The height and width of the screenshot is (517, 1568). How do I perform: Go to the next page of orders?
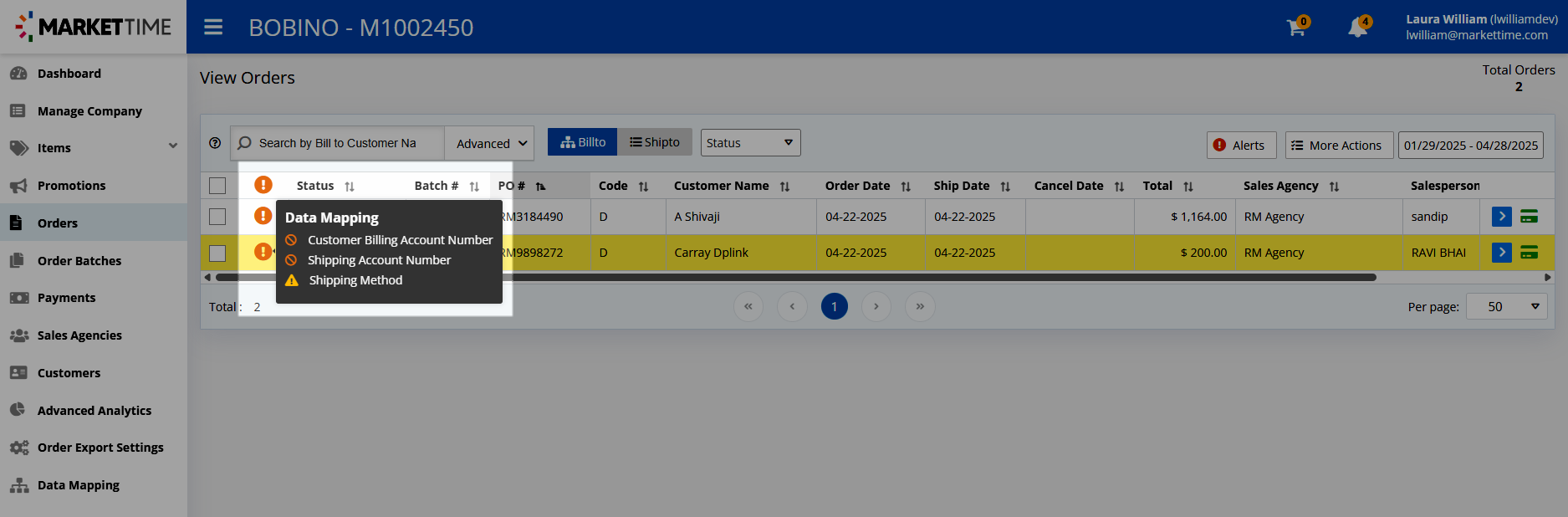pos(876,307)
